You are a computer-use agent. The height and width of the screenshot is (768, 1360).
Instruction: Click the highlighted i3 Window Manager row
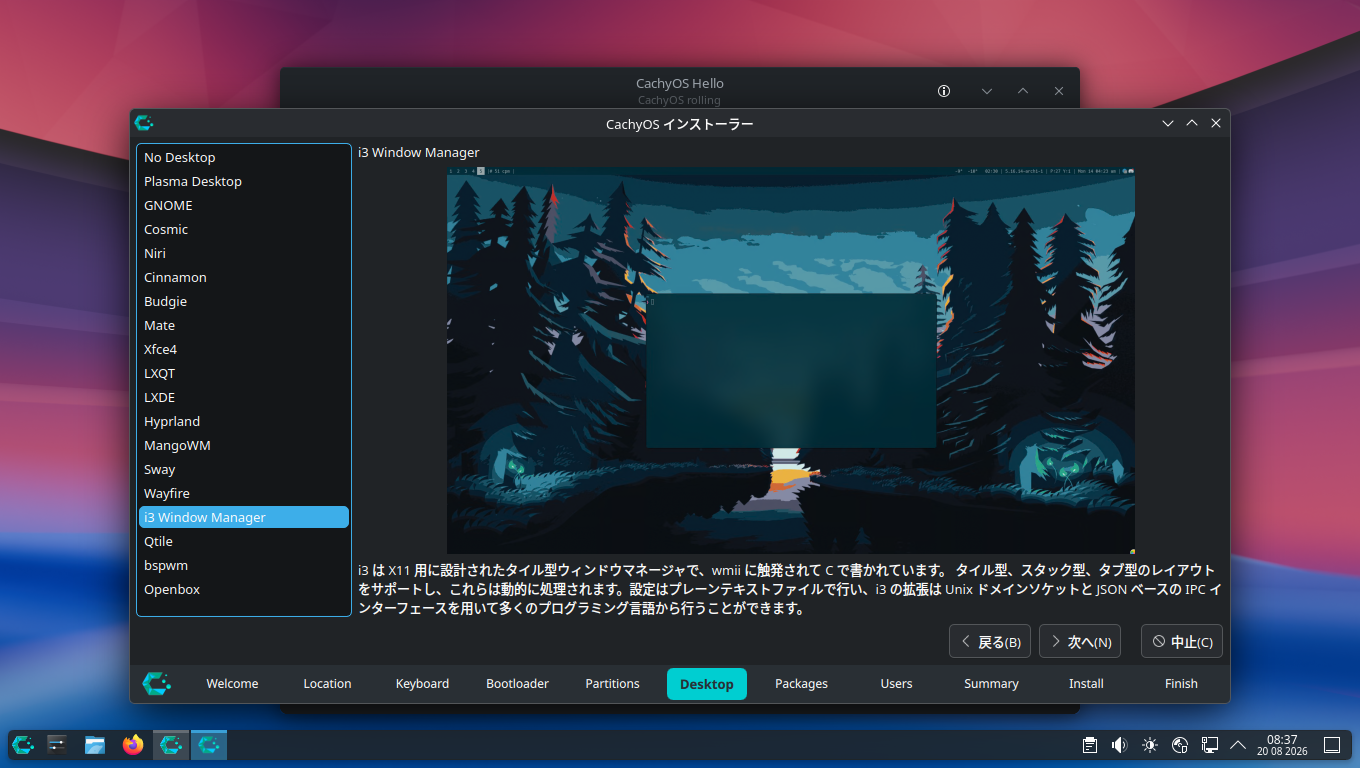point(244,517)
